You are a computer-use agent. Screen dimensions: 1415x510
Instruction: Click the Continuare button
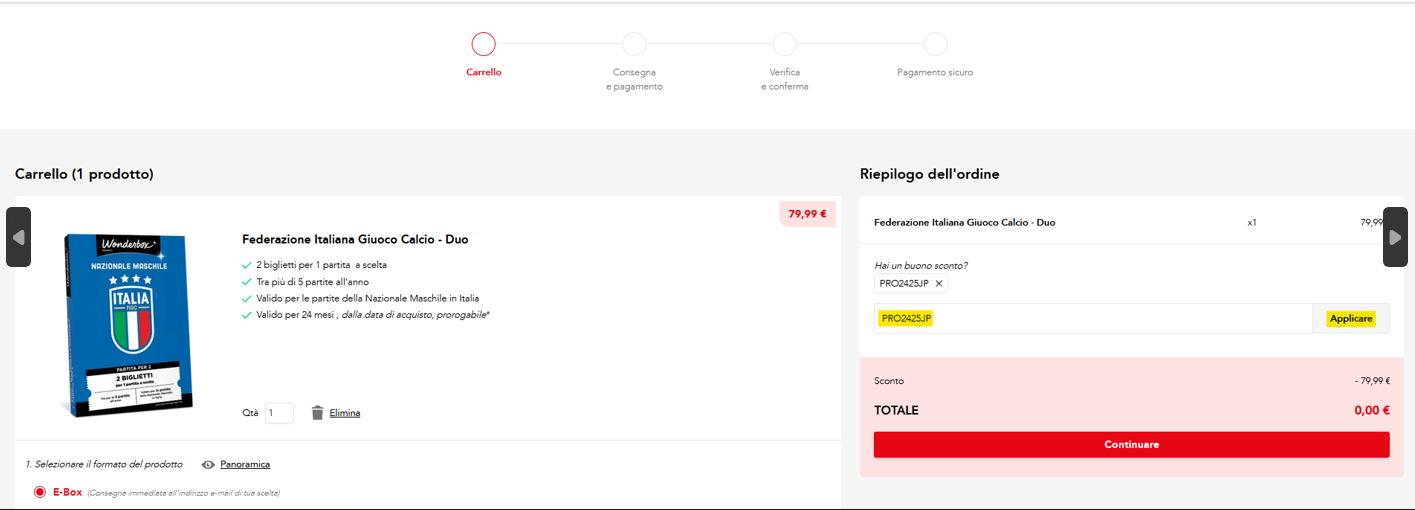1132,445
